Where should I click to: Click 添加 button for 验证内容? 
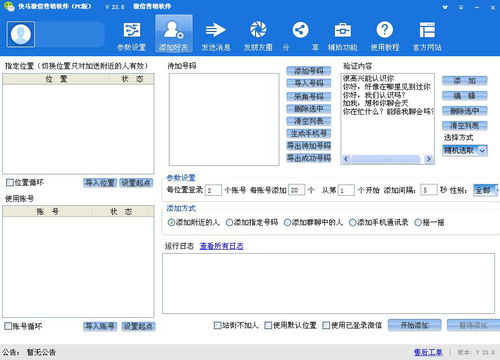465,81
